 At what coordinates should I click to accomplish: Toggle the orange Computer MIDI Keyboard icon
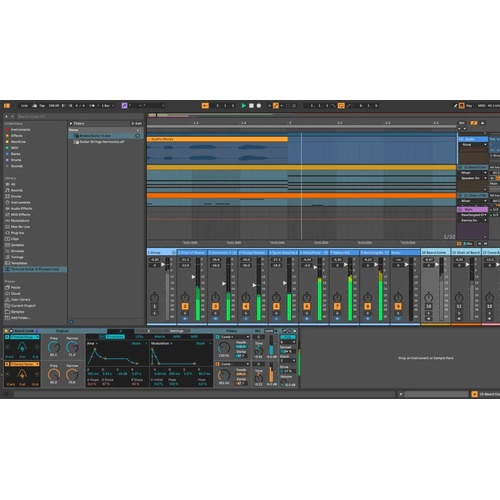point(462,106)
